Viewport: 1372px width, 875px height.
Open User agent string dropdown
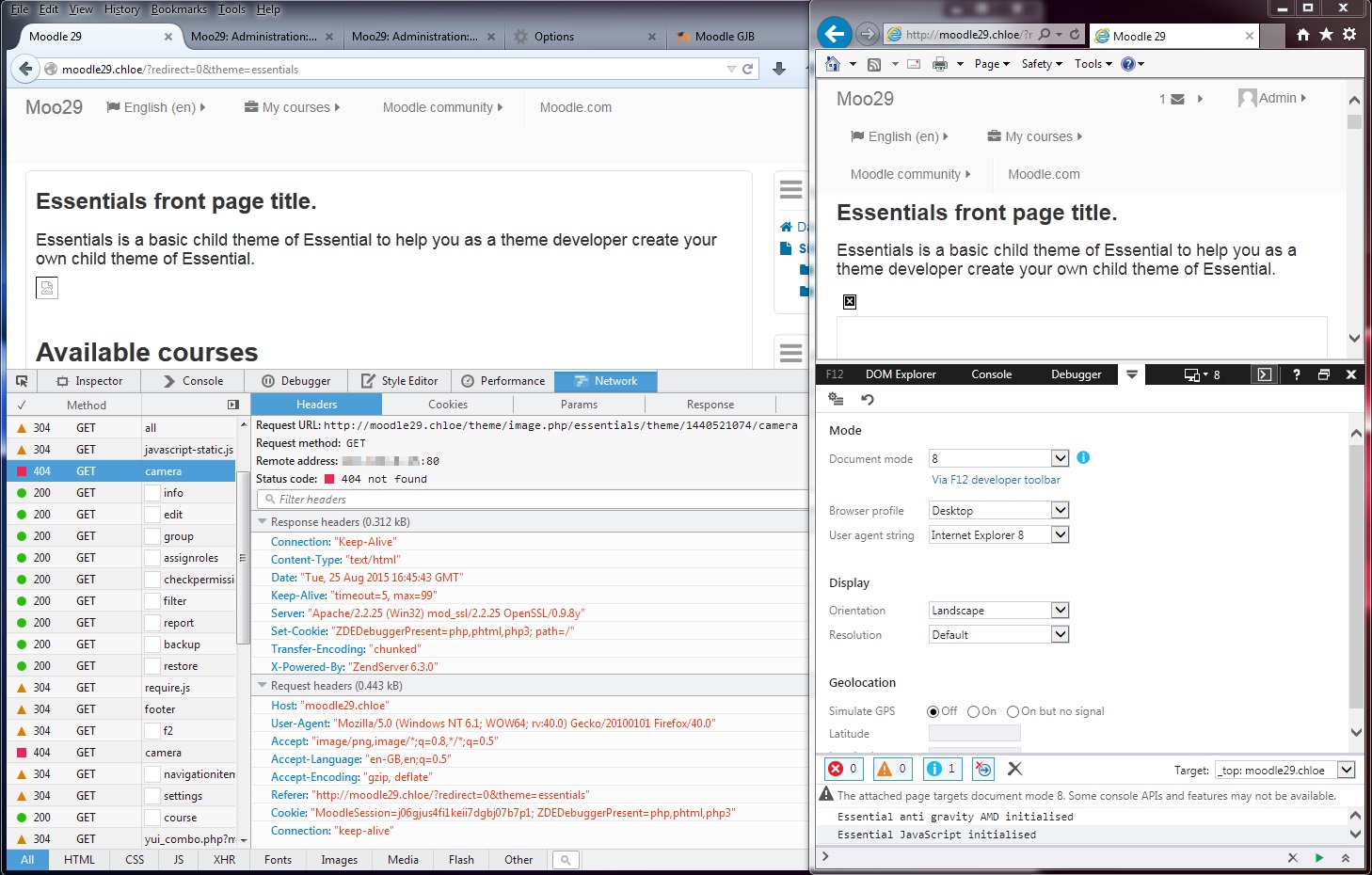click(1060, 534)
